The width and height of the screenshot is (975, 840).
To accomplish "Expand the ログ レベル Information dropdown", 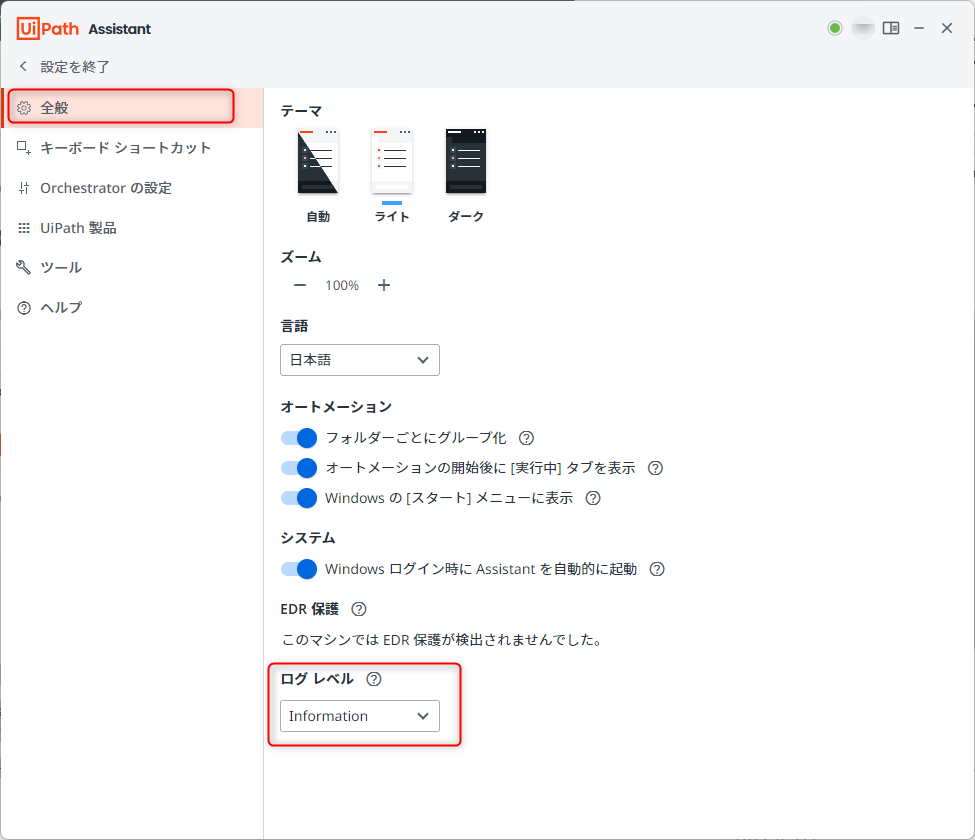I will pyautogui.click(x=360, y=716).
